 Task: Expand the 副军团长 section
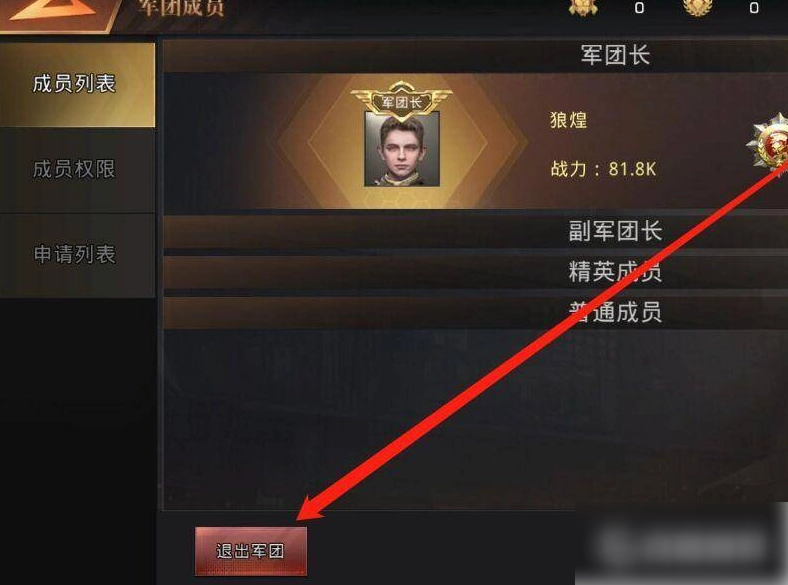pos(475,232)
